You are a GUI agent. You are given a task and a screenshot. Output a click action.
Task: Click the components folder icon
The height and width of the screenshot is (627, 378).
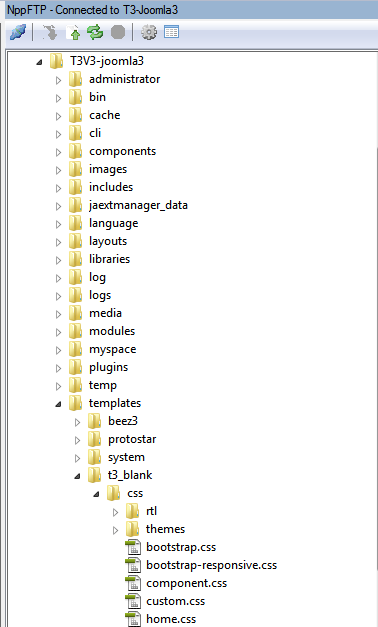point(75,151)
